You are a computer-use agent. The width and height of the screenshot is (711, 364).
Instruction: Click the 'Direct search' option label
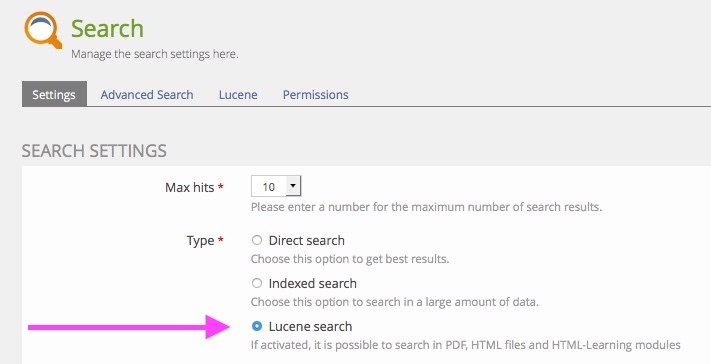coord(307,240)
